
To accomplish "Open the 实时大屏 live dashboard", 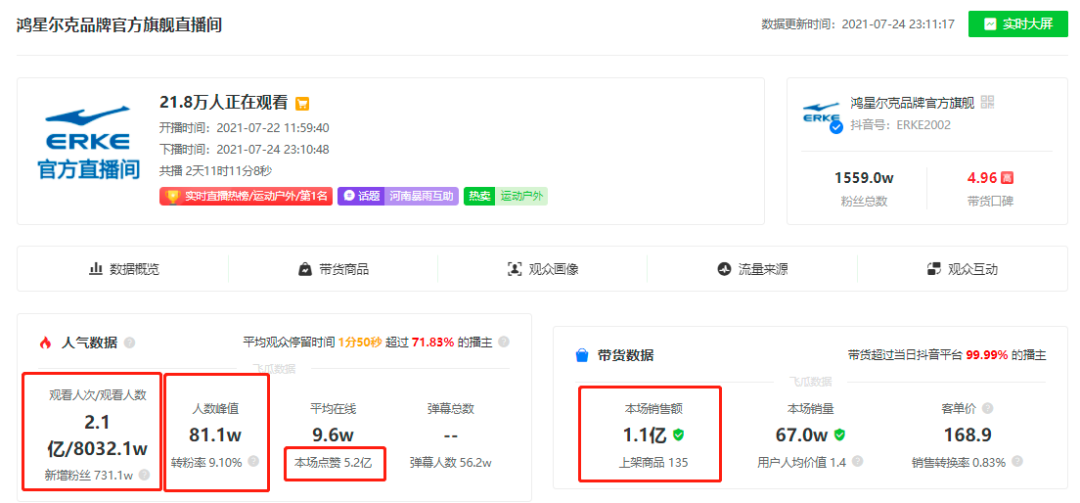I will click(x=1017, y=24).
